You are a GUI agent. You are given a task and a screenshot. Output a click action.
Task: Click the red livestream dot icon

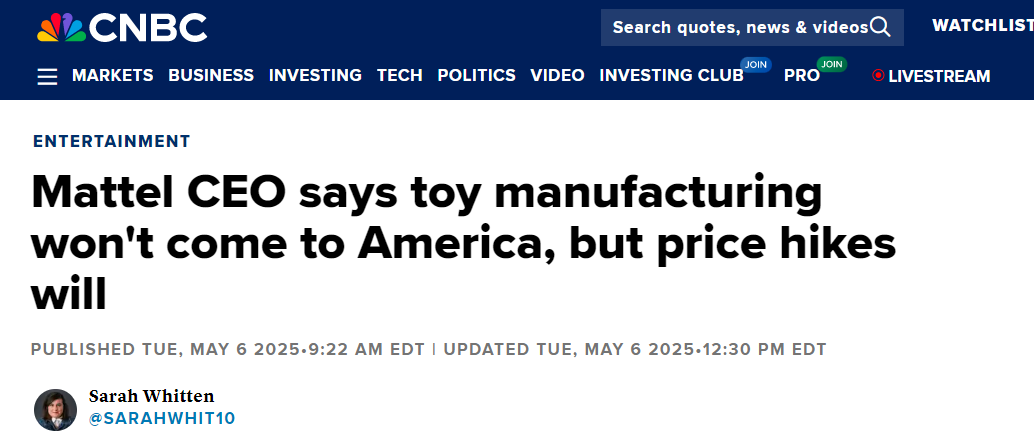tap(878, 76)
